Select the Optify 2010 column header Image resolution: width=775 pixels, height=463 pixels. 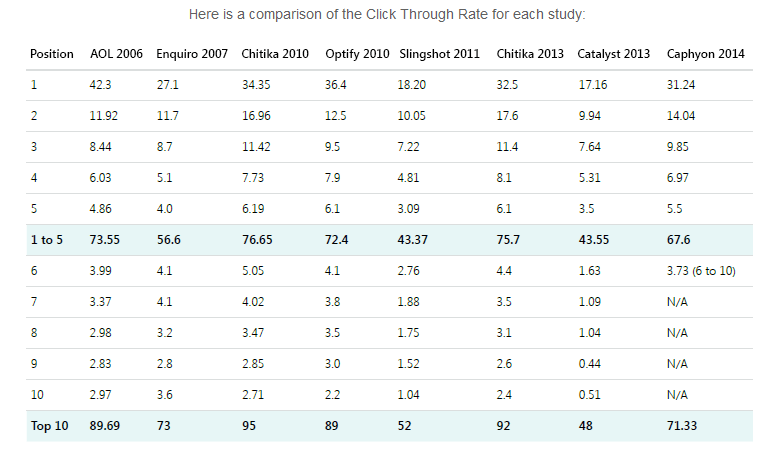pos(356,53)
